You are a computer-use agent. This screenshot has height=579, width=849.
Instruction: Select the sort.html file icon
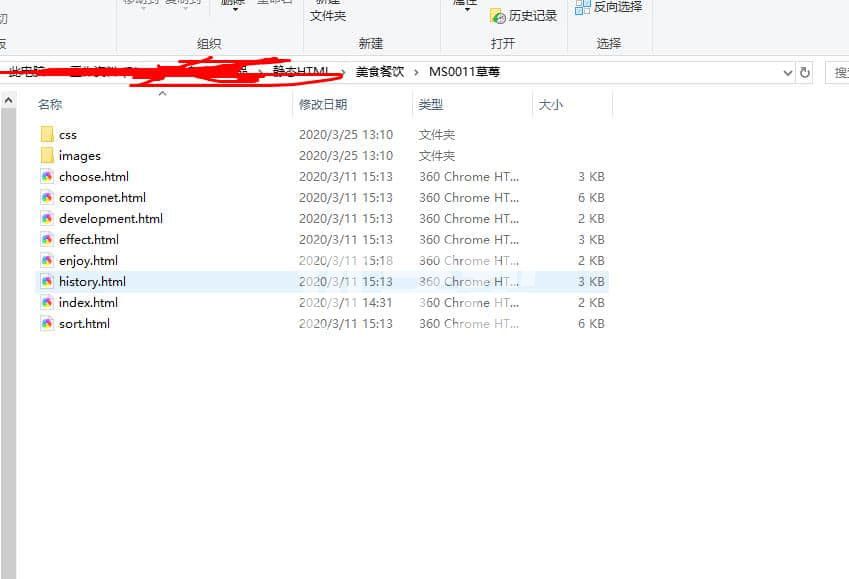[x=47, y=323]
